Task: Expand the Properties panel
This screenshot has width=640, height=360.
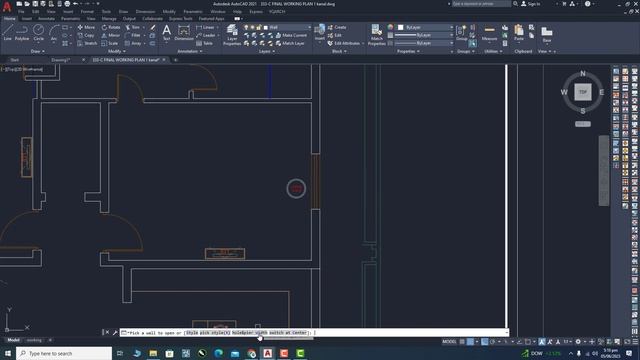Action: click(x=408, y=51)
